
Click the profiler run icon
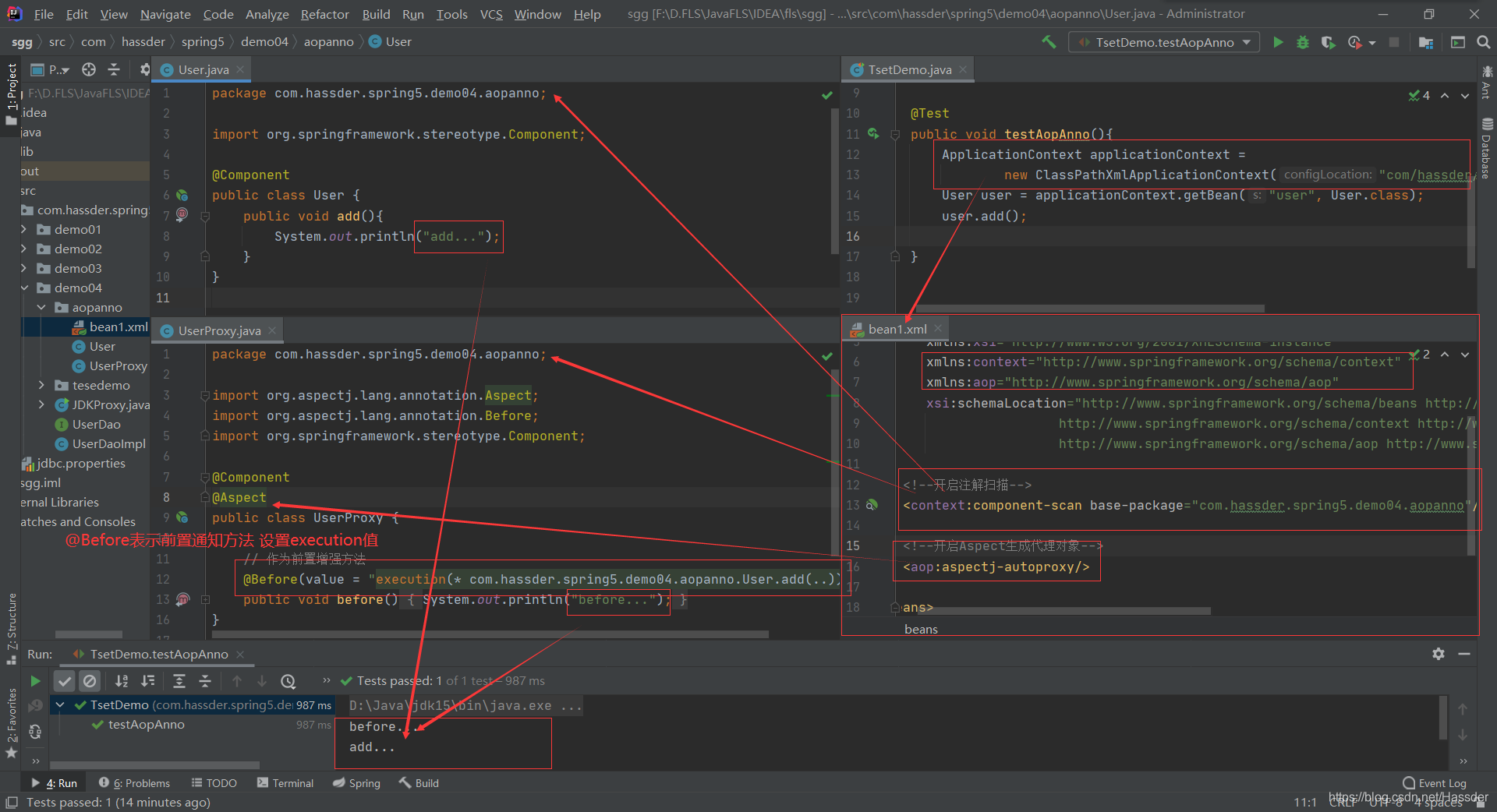point(1355,42)
